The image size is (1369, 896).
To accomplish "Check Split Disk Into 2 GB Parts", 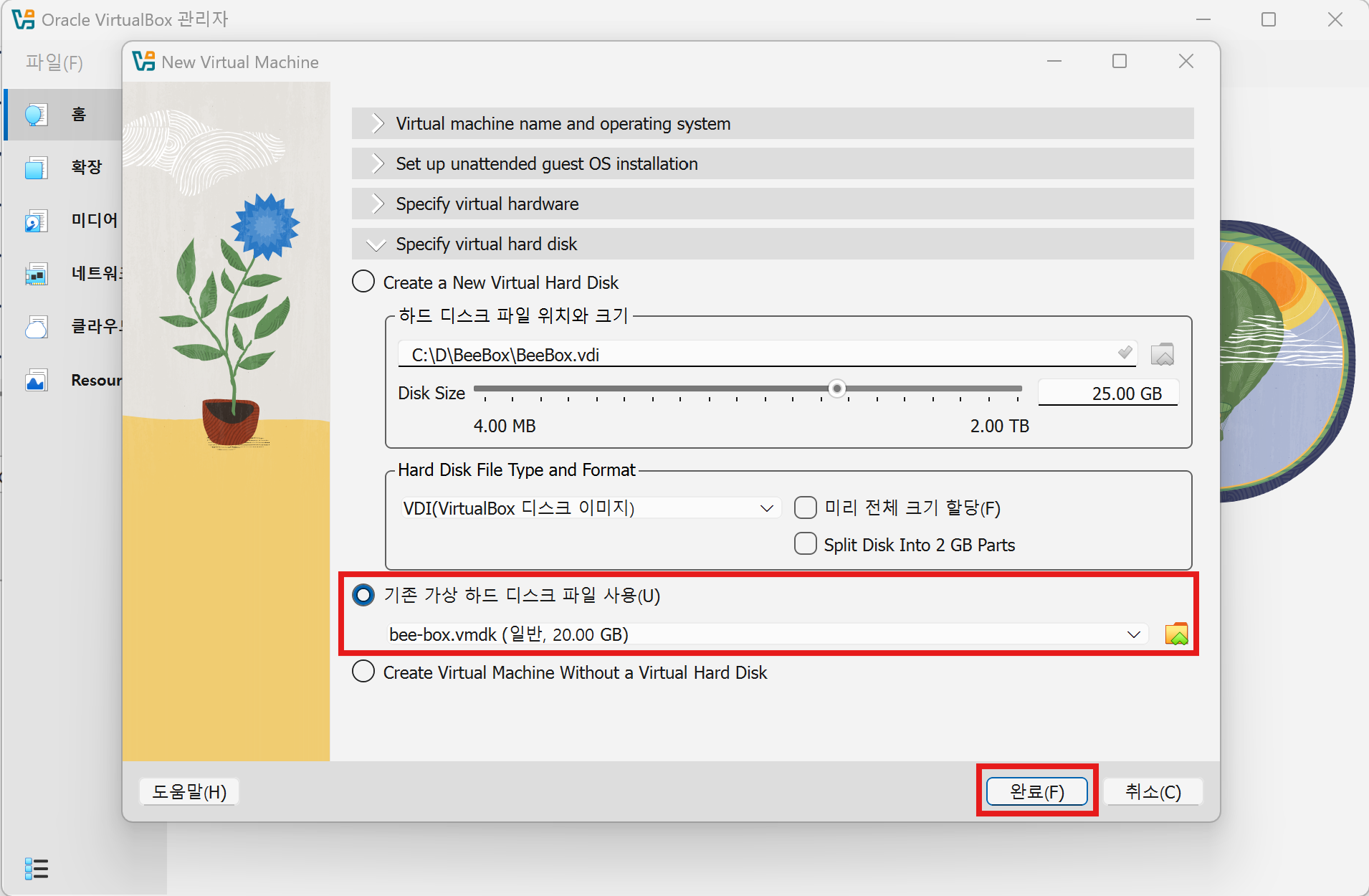I will 806,544.
